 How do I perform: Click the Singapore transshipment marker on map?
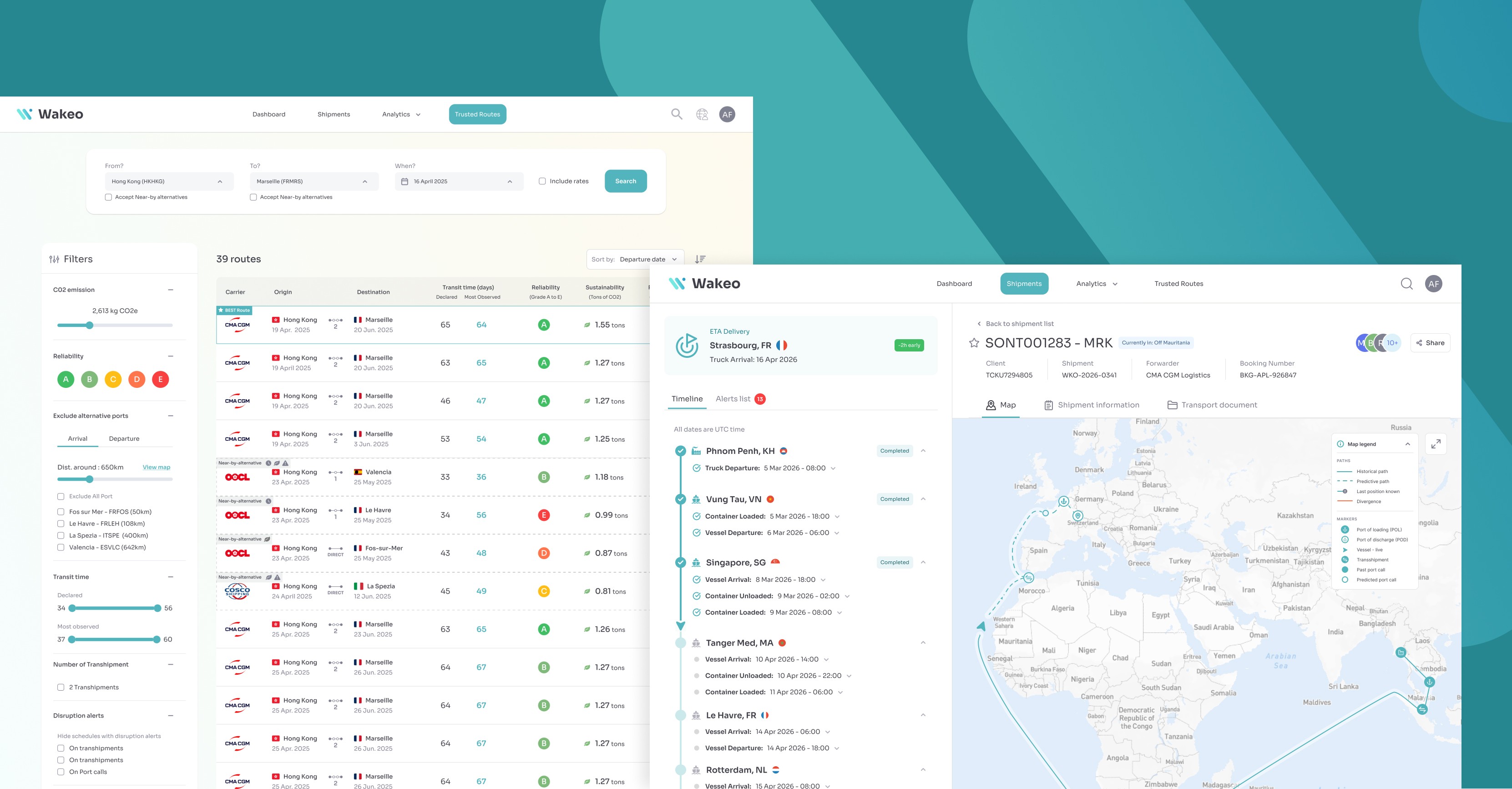click(x=1421, y=709)
